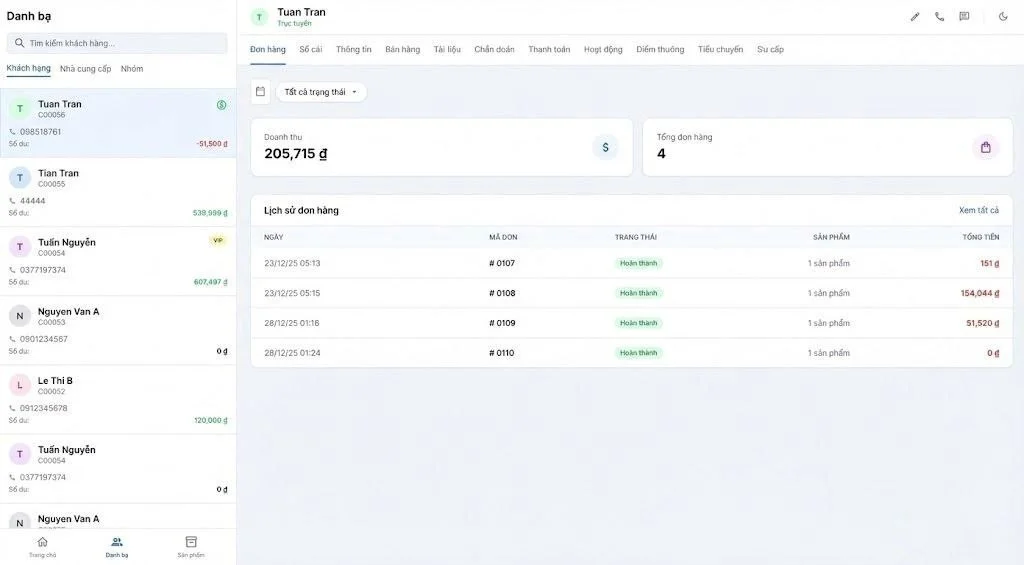This screenshot has width=1024, height=565.
Task: Click the phone call icon in header
Action: [x=939, y=17]
